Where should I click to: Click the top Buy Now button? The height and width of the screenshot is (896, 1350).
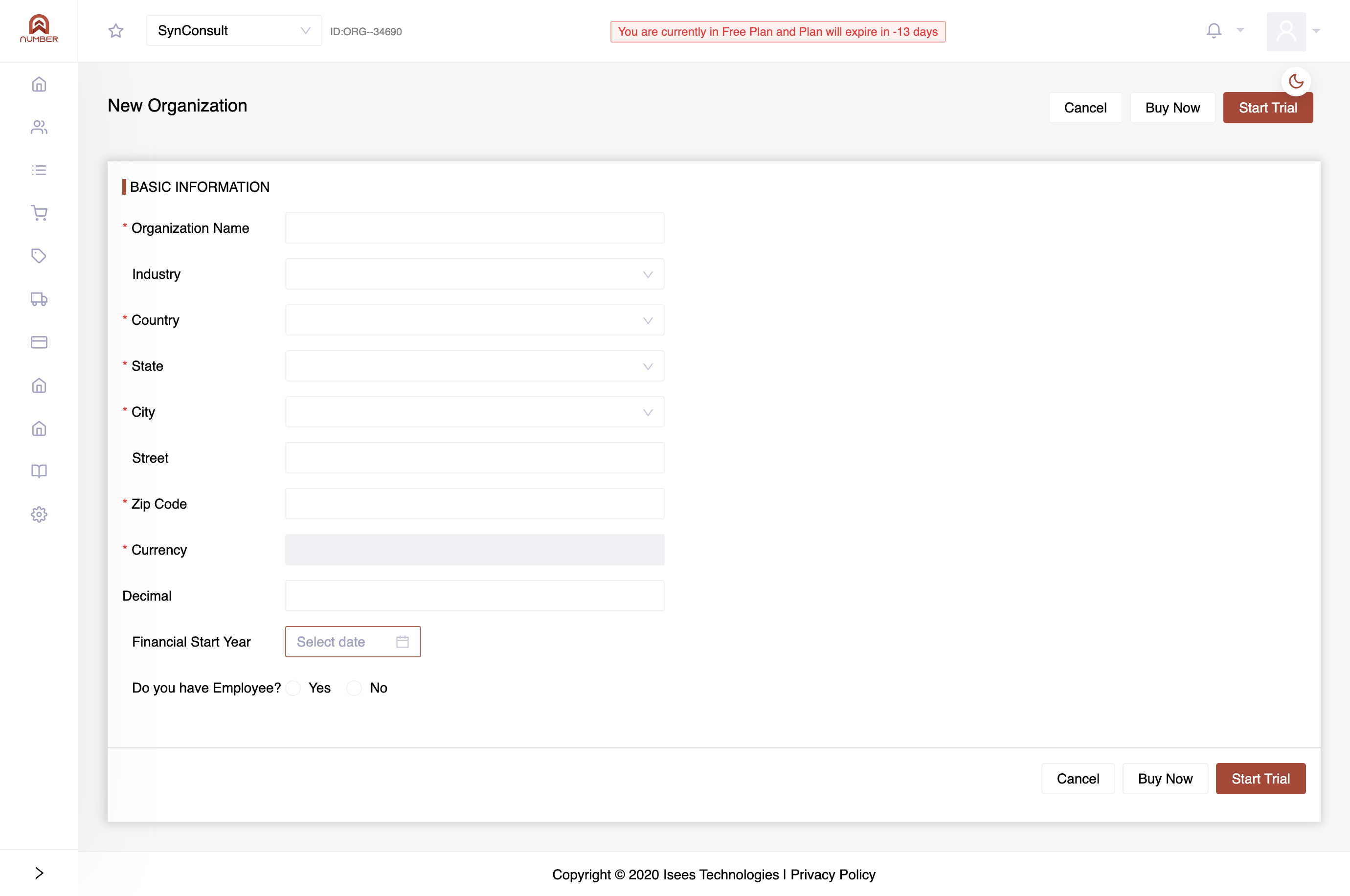coord(1172,108)
